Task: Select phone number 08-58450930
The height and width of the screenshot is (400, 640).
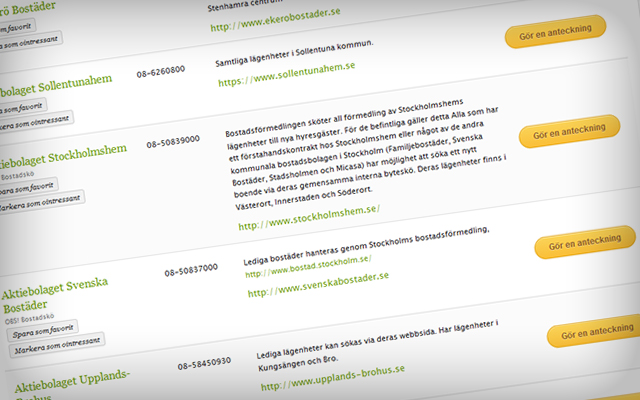Action: (x=204, y=364)
